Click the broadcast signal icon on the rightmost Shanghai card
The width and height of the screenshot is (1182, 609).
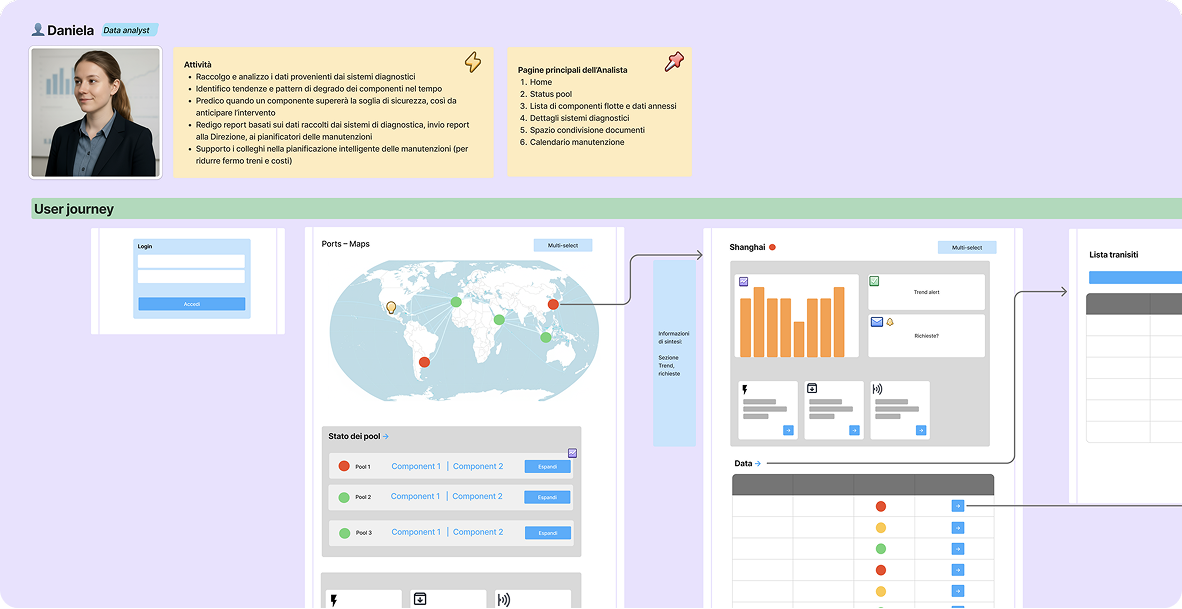(877, 390)
